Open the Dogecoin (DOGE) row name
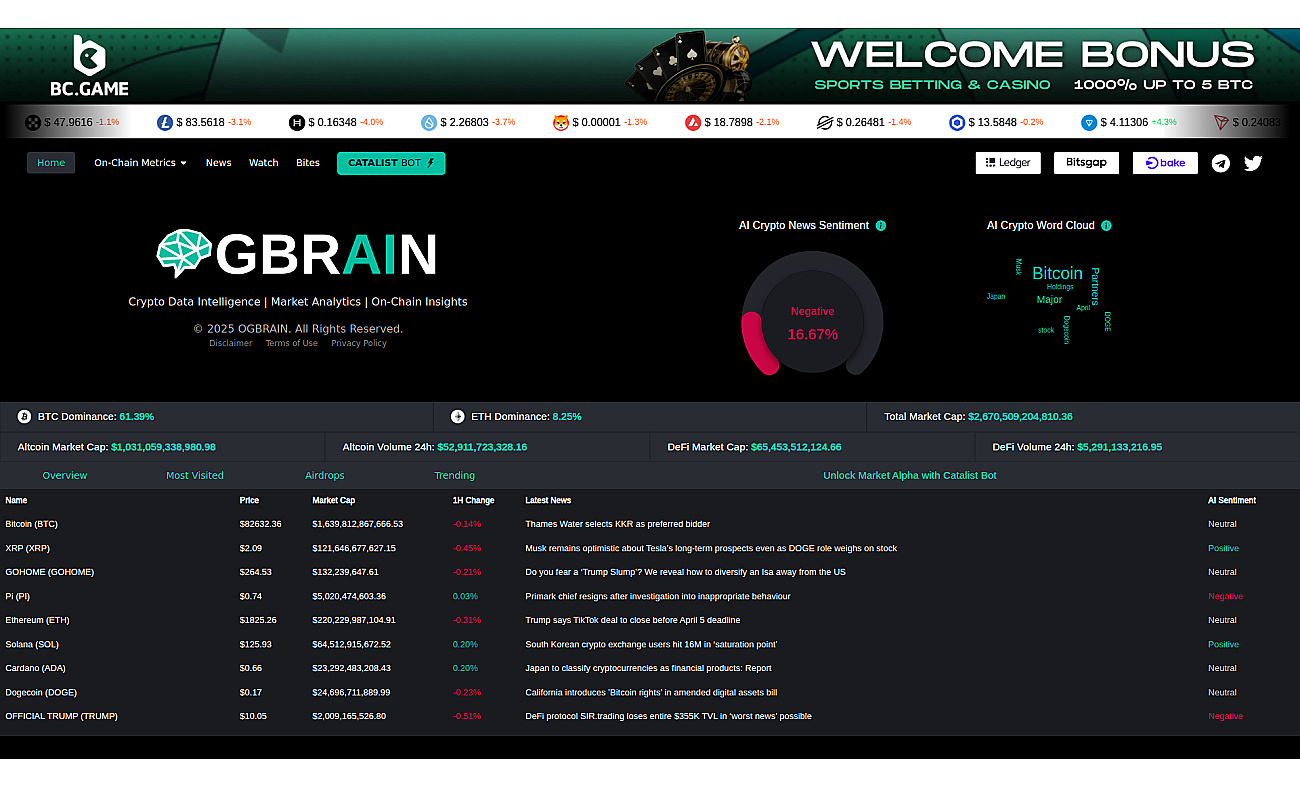This screenshot has width=1300, height=788. [x=41, y=692]
